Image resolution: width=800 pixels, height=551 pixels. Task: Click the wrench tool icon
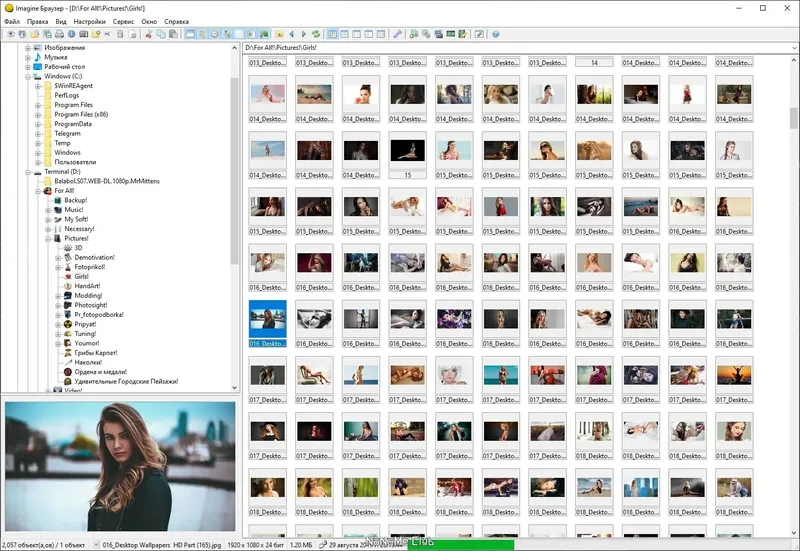point(397,34)
